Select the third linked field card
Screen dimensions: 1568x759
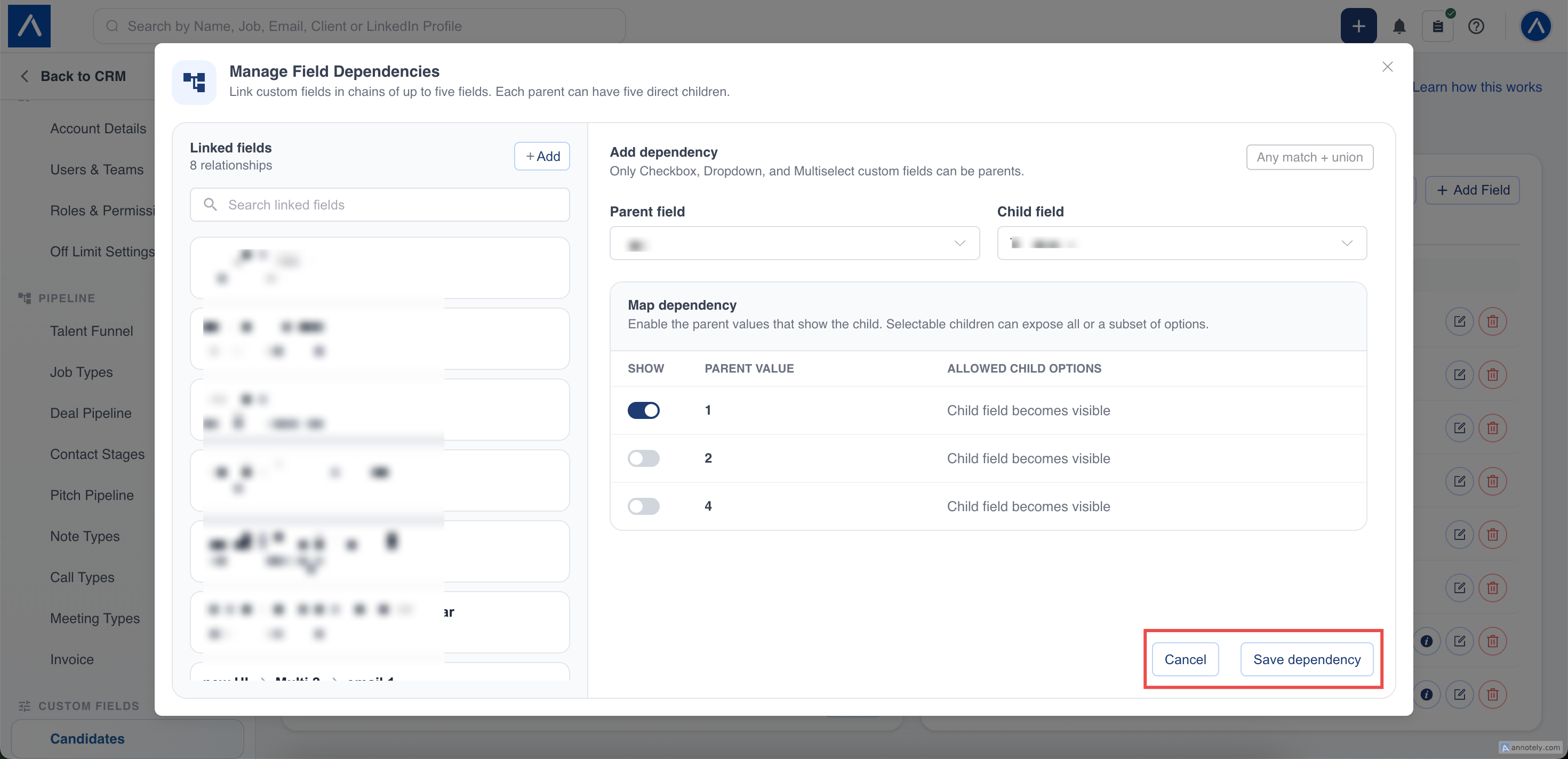pyautogui.click(x=380, y=409)
